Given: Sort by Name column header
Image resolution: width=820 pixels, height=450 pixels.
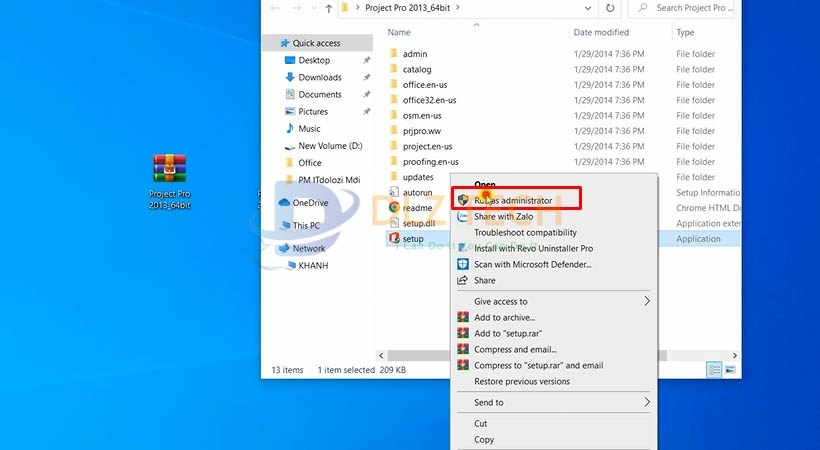Looking at the screenshot, I should pyautogui.click(x=399, y=32).
